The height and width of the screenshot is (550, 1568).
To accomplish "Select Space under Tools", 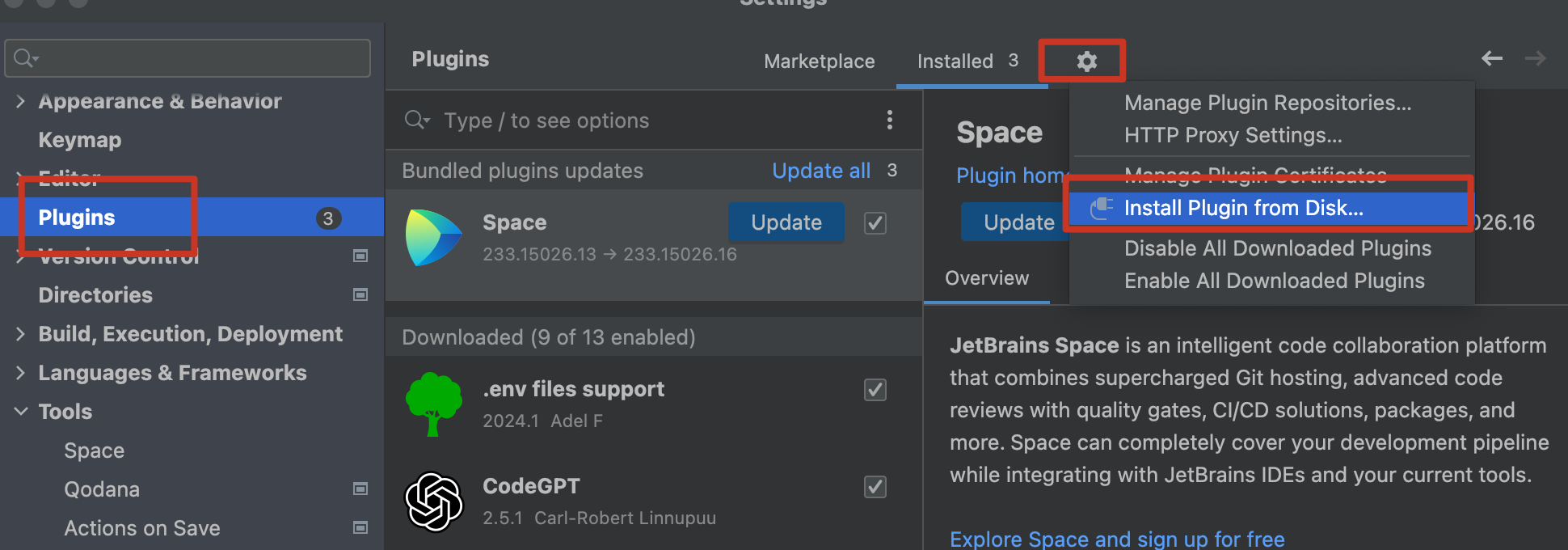I will [95, 451].
